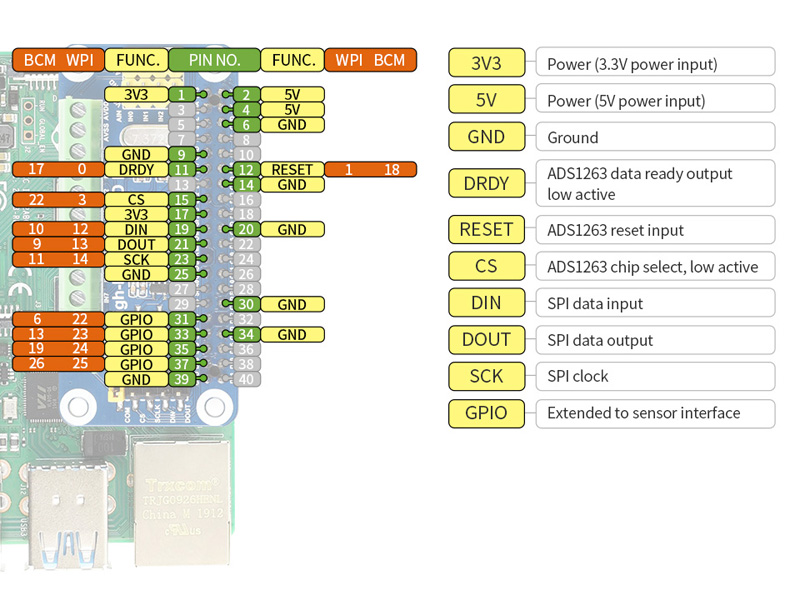Click the "GND" label beside pin 39

[x=136, y=380]
